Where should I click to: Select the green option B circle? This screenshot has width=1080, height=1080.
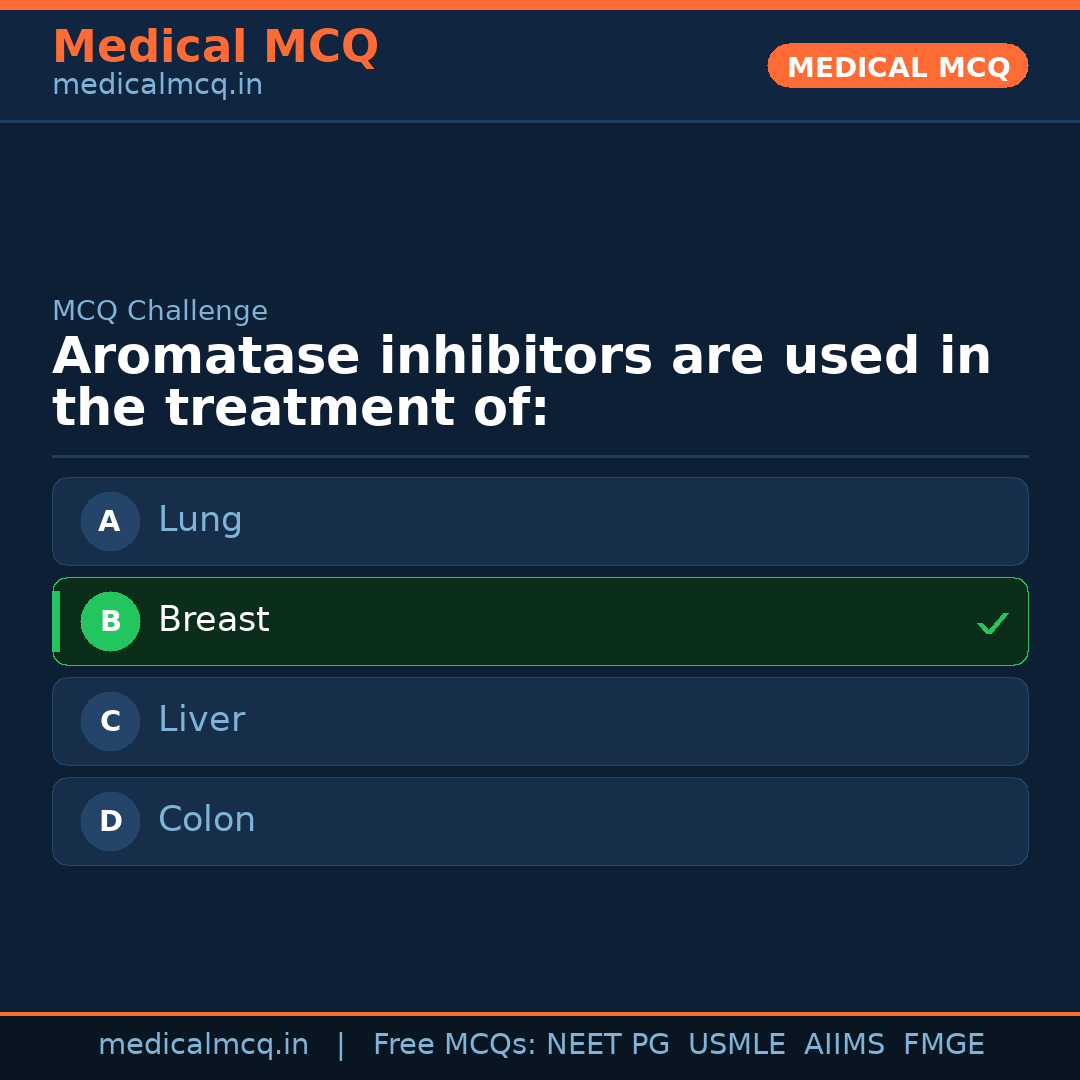coord(110,621)
